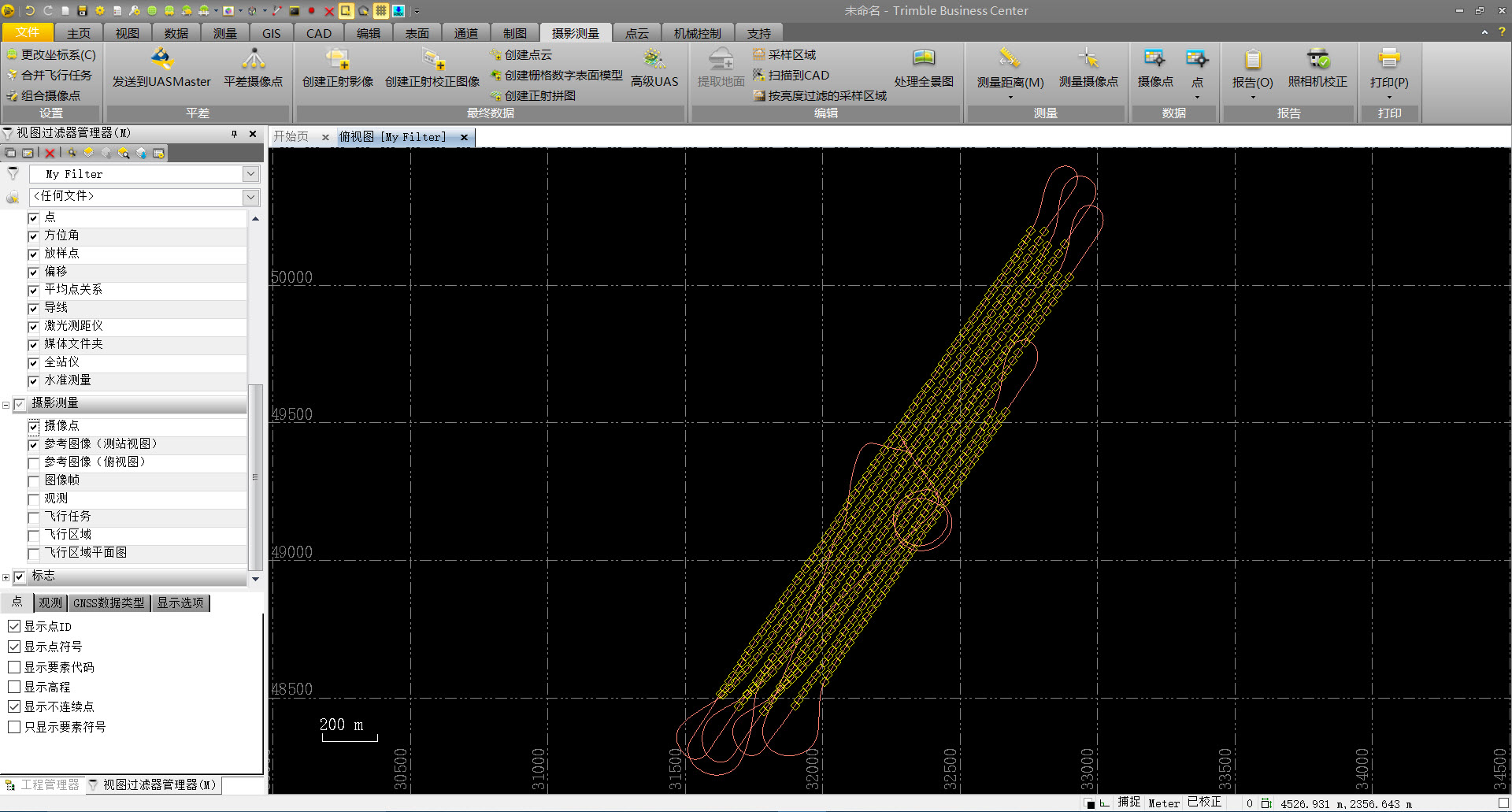
Task: Open the 文件 menu
Action: [27, 32]
